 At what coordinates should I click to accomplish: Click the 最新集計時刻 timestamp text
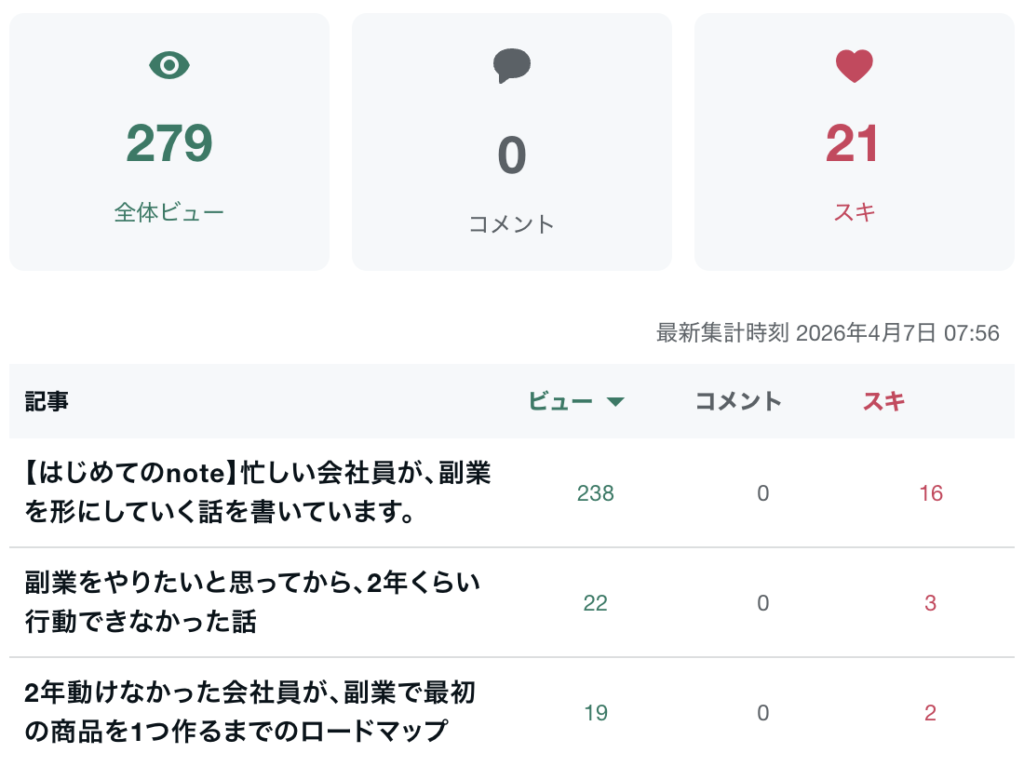coord(827,333)
